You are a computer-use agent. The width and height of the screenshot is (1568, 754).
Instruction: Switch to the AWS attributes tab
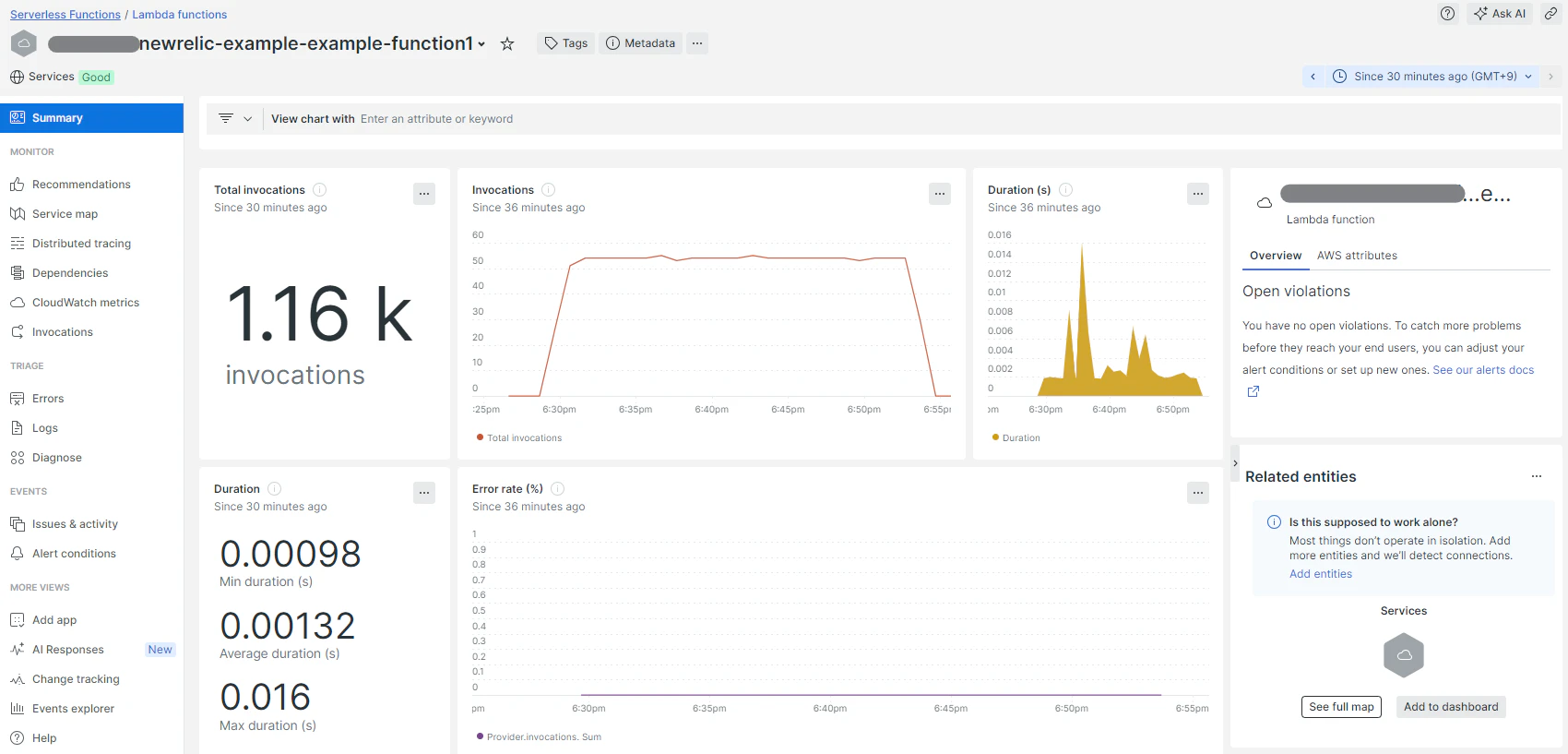click(x=1357, y=256)
